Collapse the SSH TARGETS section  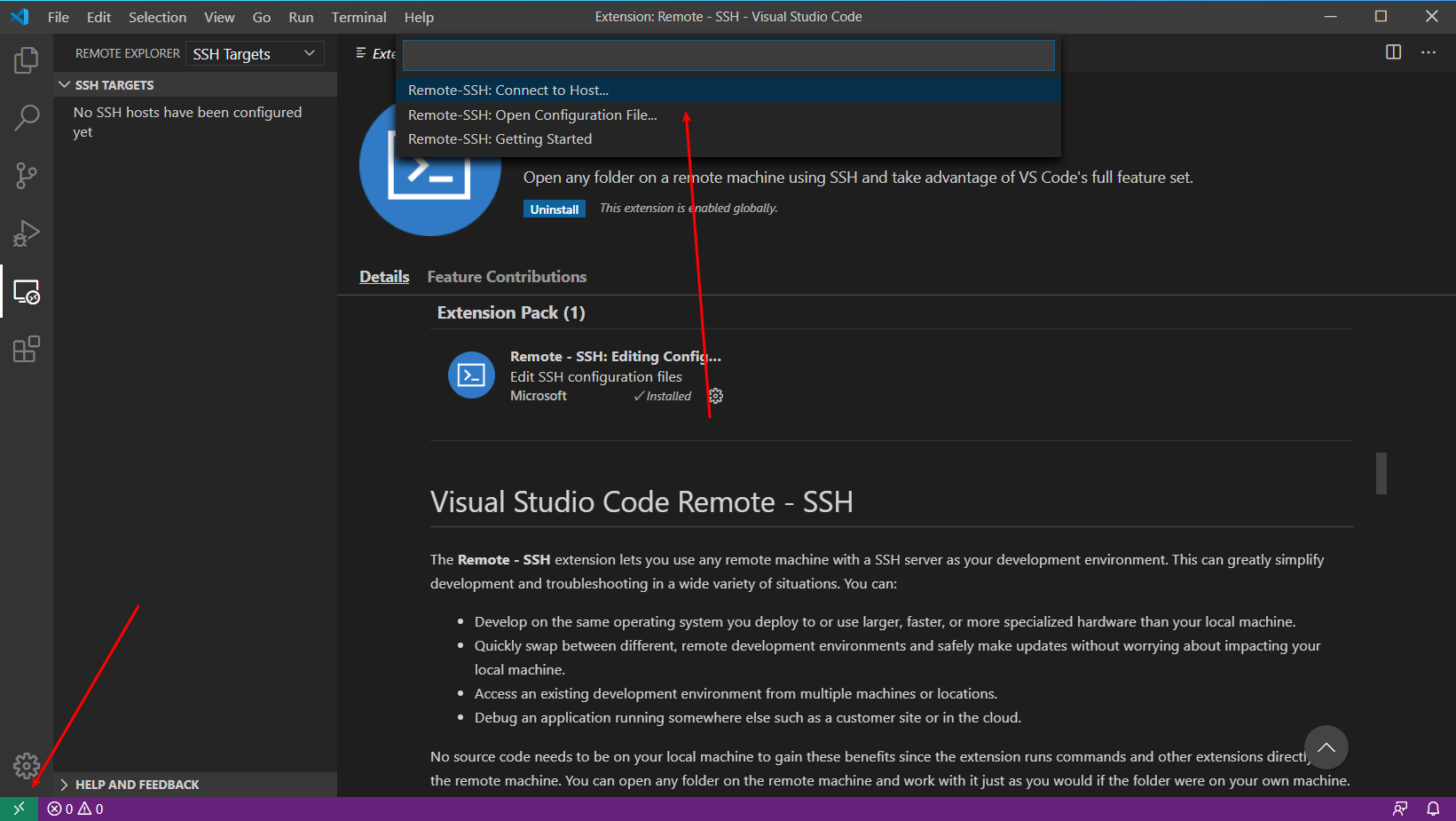coord(64,84)
